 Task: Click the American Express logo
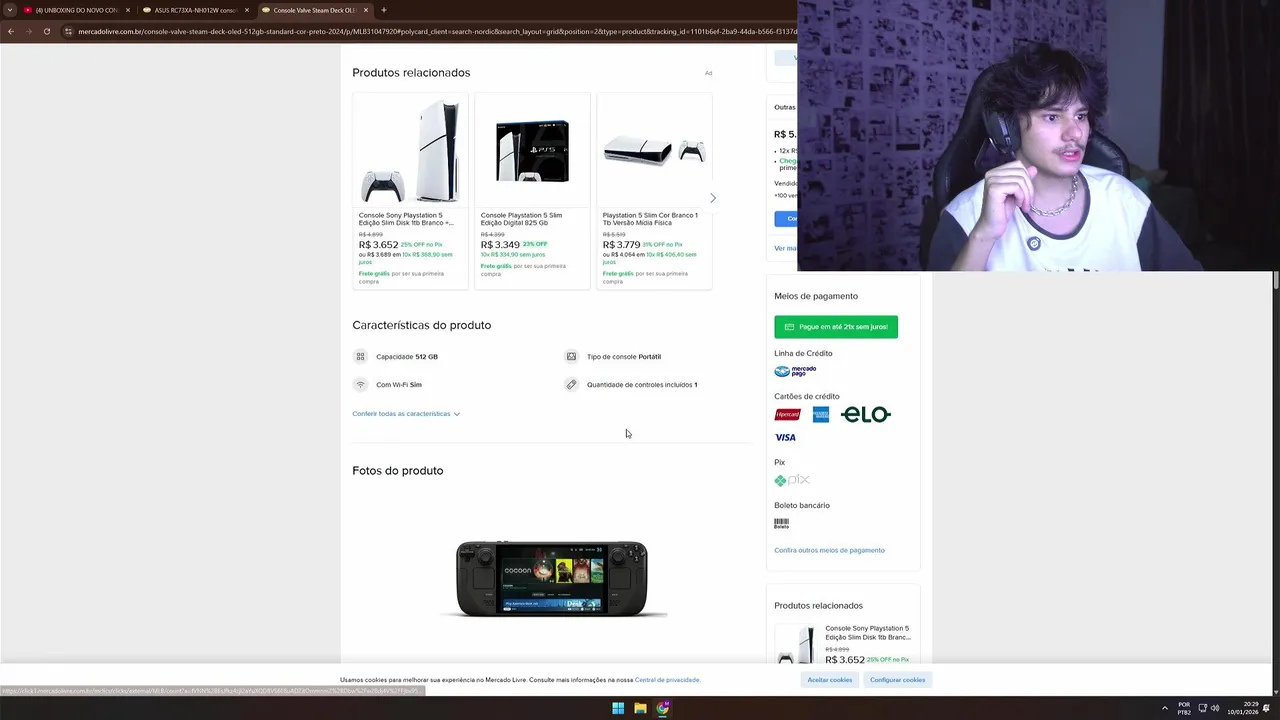pos(821,414)
